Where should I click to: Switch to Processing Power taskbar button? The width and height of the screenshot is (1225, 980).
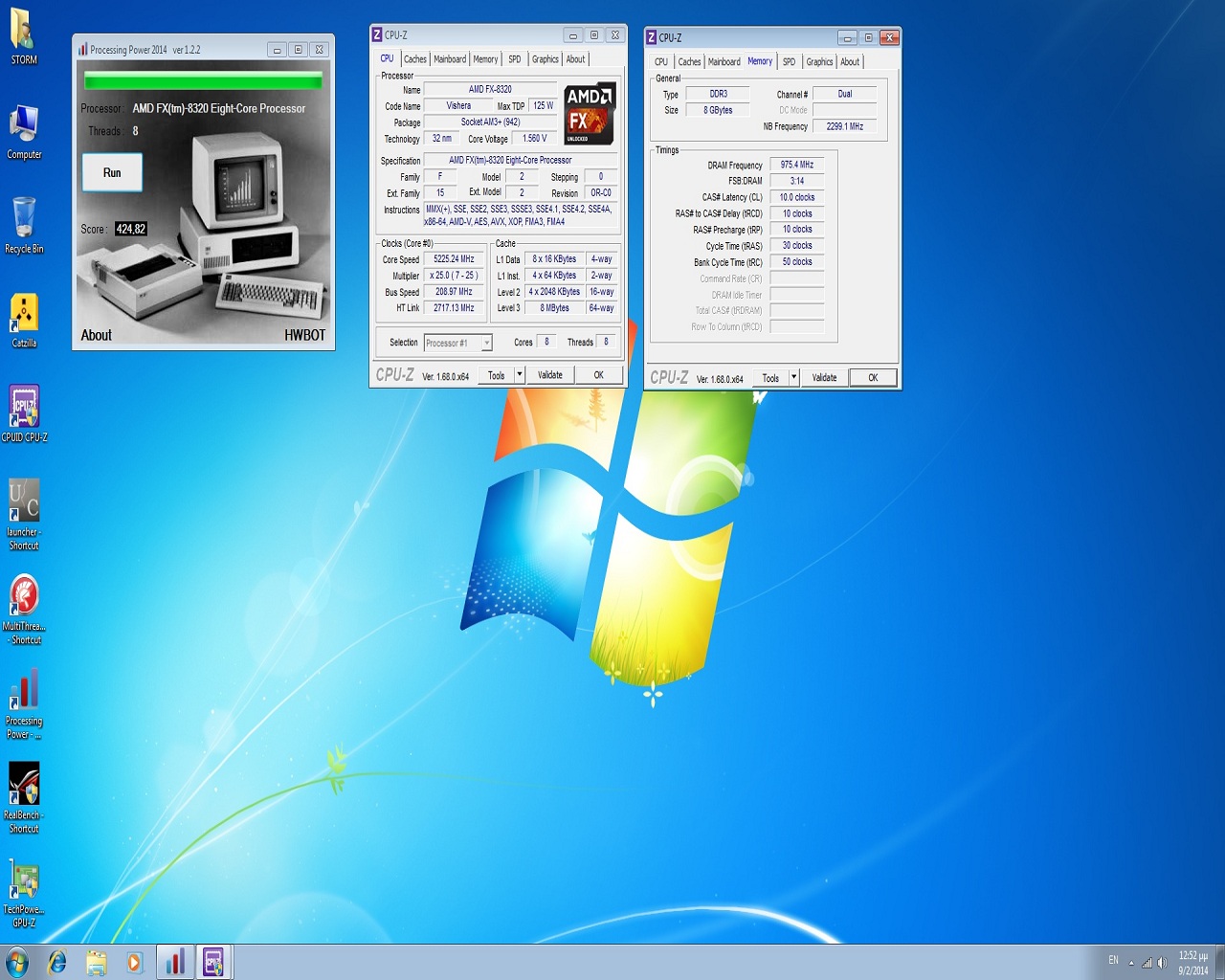click(175, 962)
